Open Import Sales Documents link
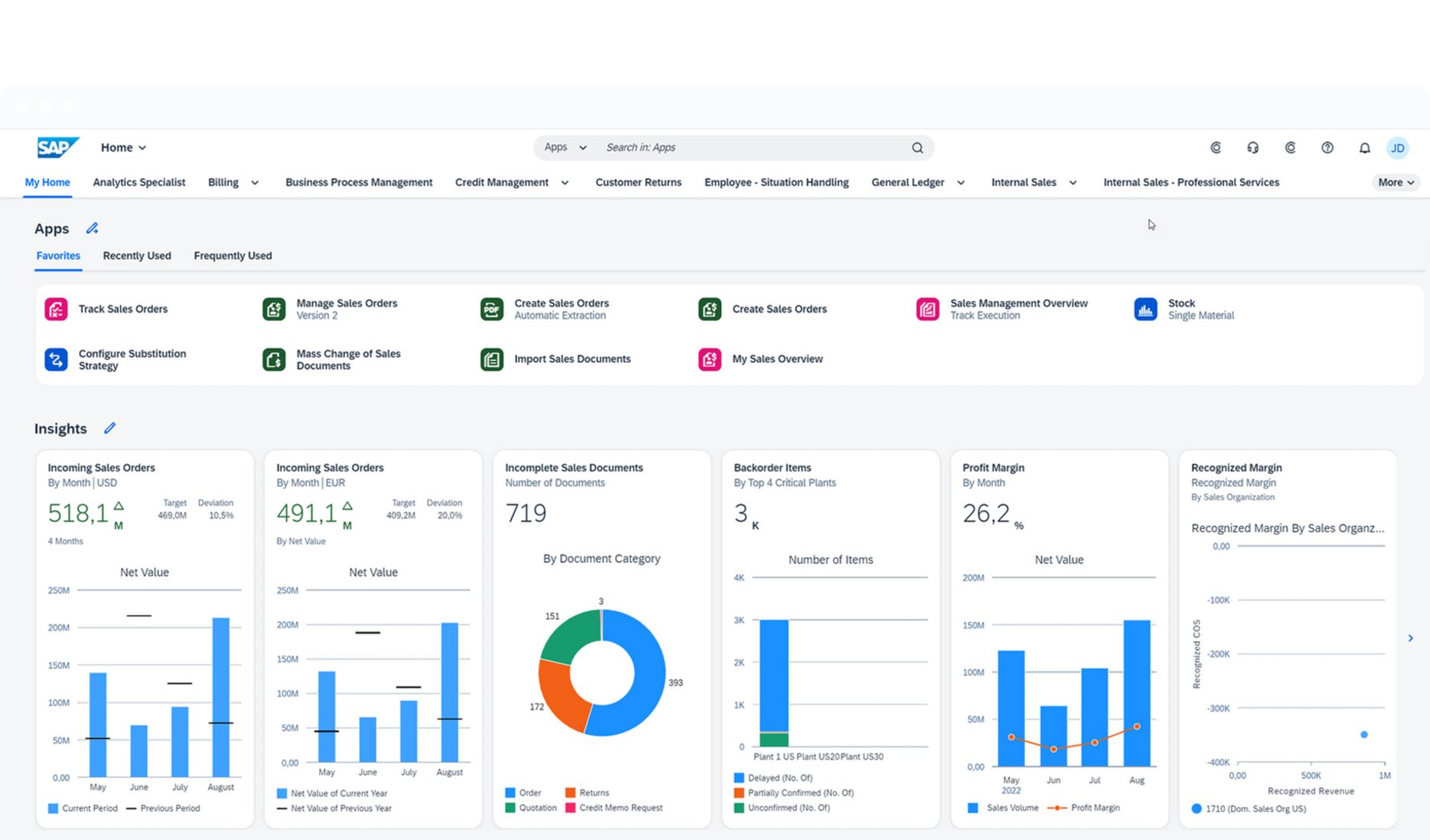Screen dimensions: 1430x840 [x=572, y=359]
